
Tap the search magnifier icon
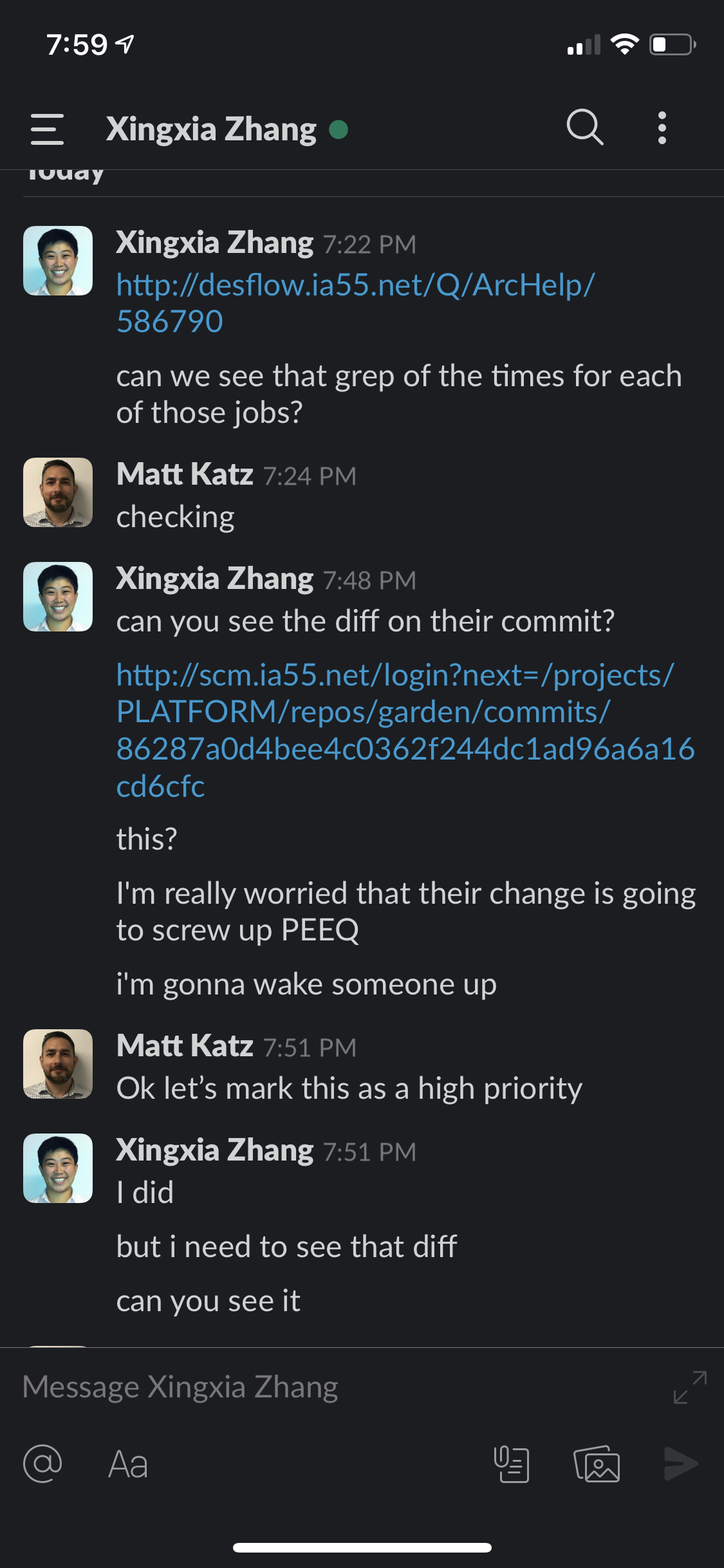pos(584,127)
